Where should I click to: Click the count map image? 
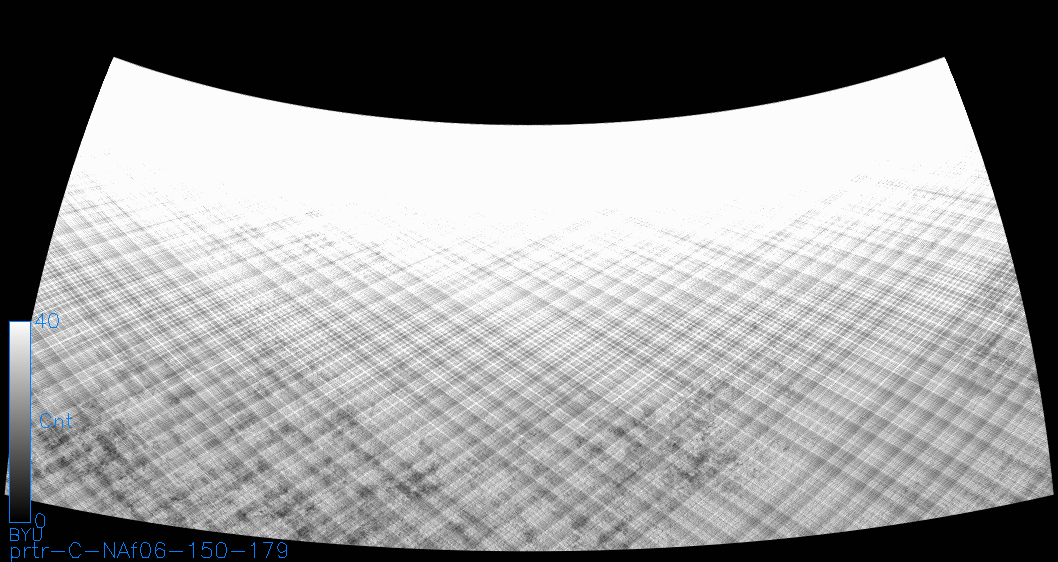coord(529,304)
